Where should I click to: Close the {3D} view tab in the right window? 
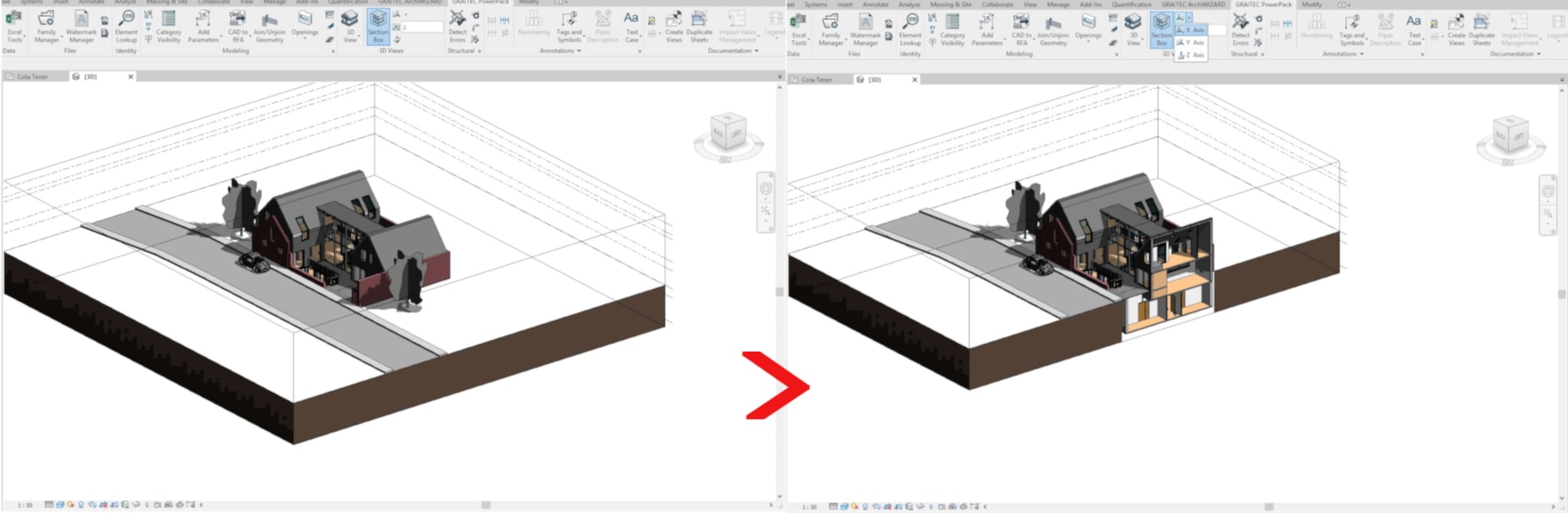(915, 80)
